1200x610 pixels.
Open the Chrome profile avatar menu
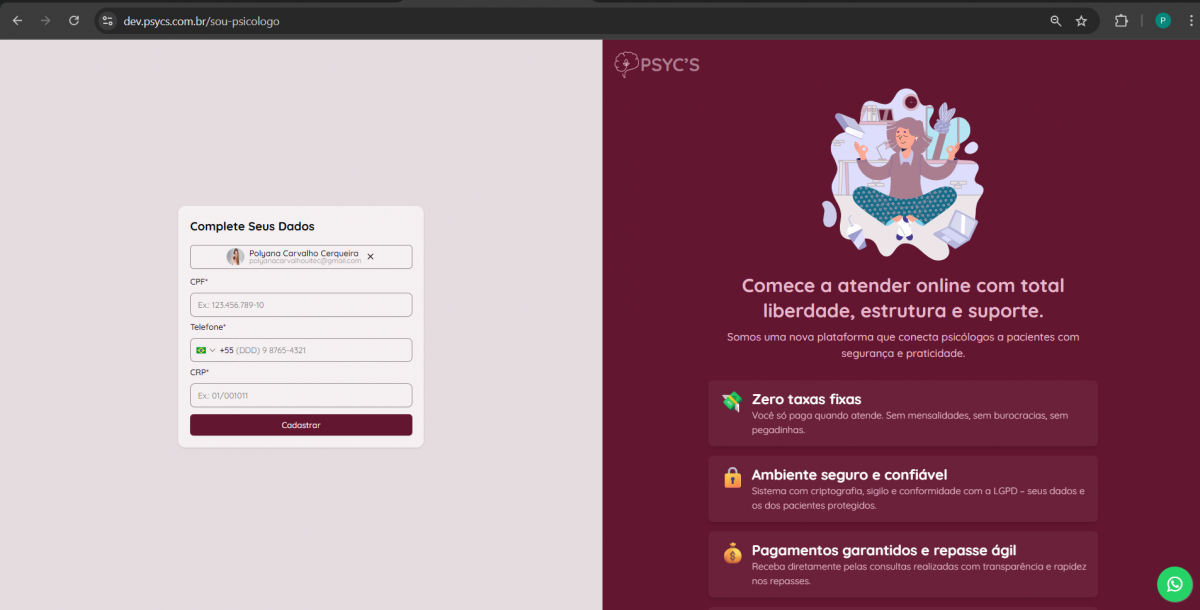click(x=1163, y=20)
